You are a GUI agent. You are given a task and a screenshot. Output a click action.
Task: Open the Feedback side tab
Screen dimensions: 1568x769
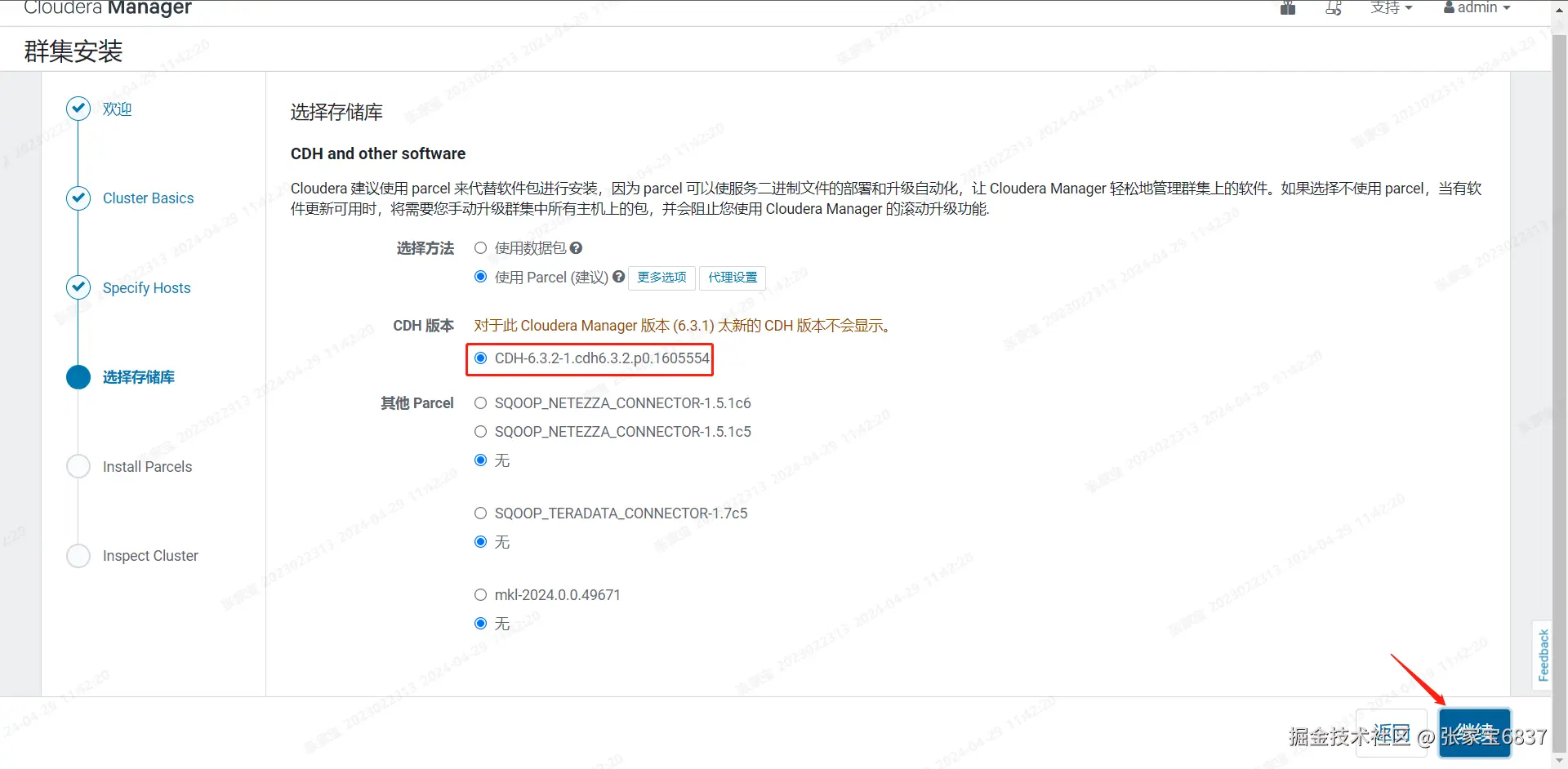(x=1542, y=655)
